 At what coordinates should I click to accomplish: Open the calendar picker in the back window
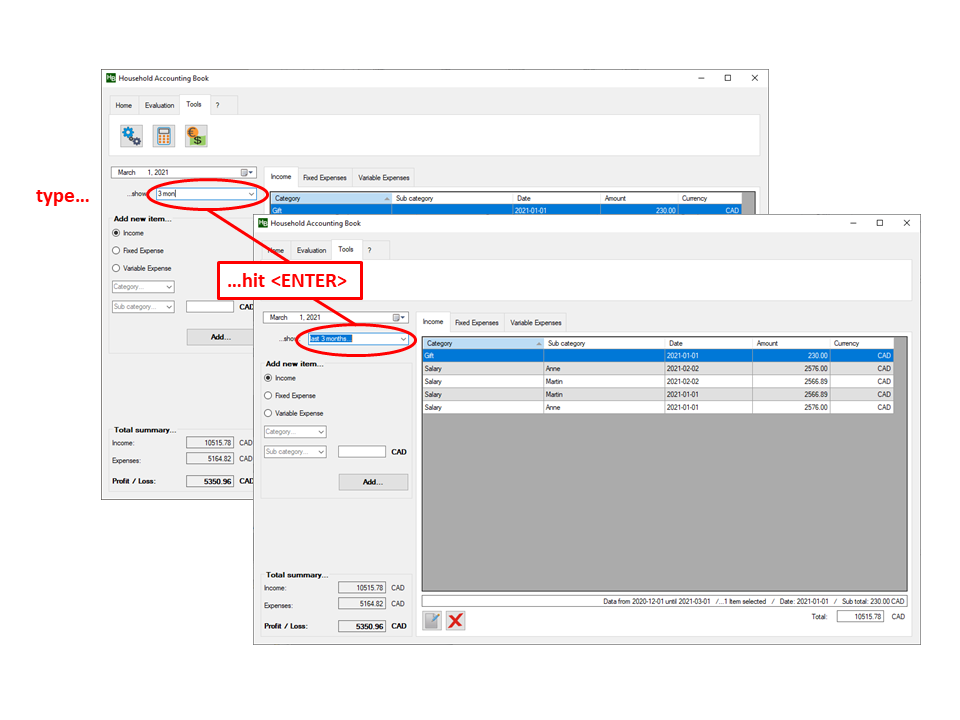coord(247,172)
